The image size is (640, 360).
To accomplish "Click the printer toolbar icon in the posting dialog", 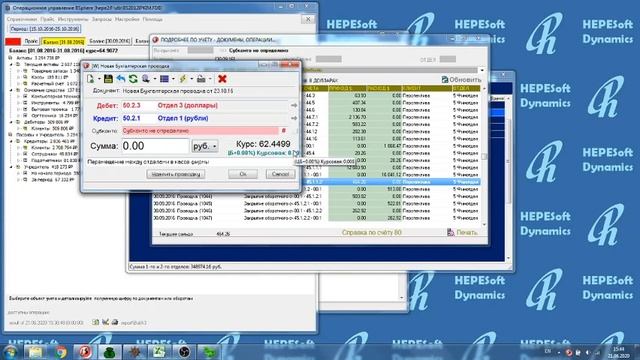I will click(x=201, y=79).
